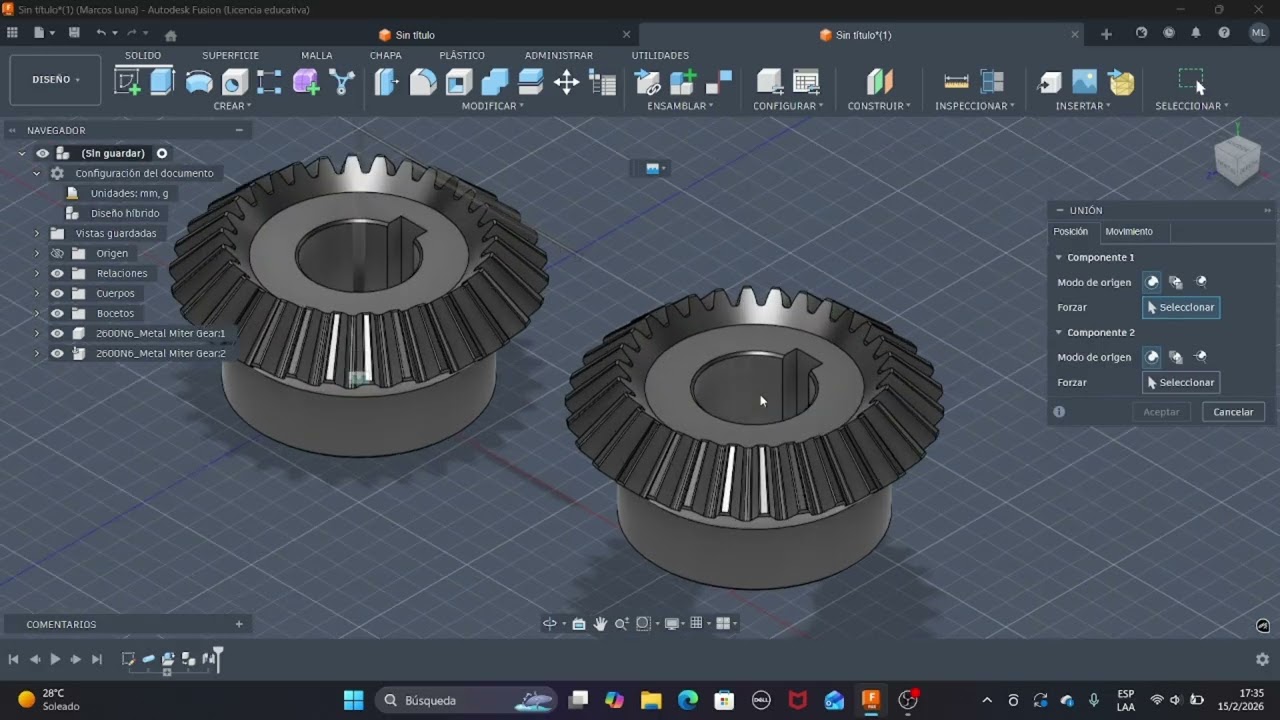Image resolution: width=1280 pixels, height=720 pixels.
Task: Switch to the MALLA tab
Action: click(x=317, y=56)
